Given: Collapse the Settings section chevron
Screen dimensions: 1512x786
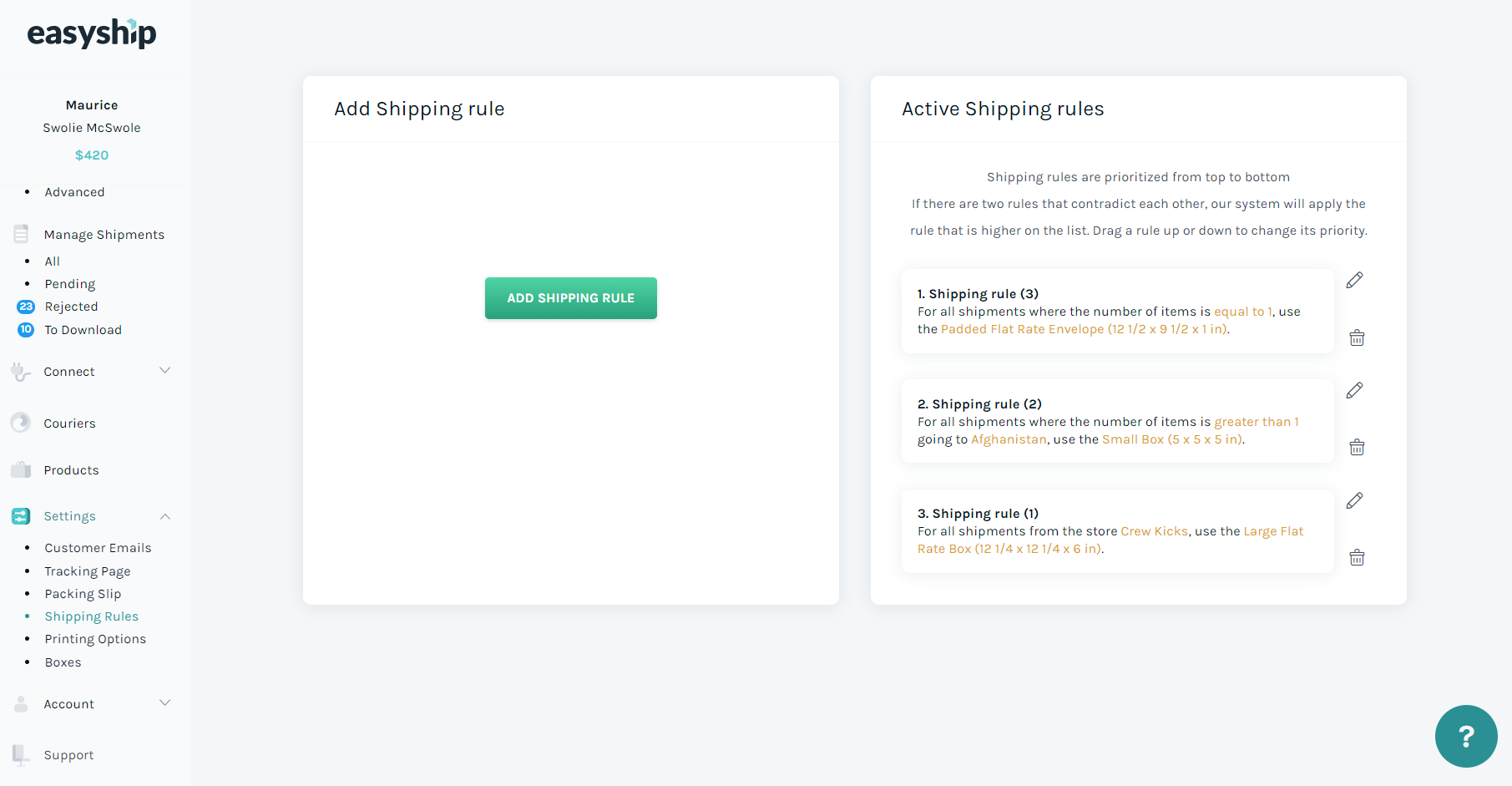Looking at the screenshot, I should point(165,516).
